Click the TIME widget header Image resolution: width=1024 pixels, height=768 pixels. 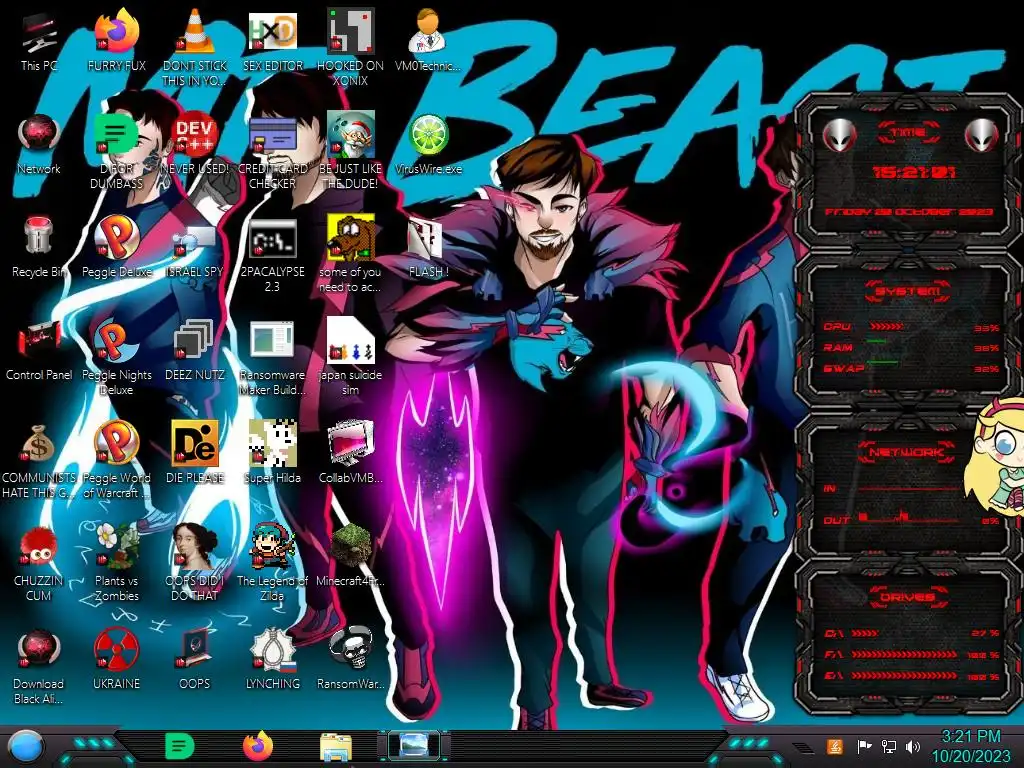pyautogui.click(x=908, y=133)
